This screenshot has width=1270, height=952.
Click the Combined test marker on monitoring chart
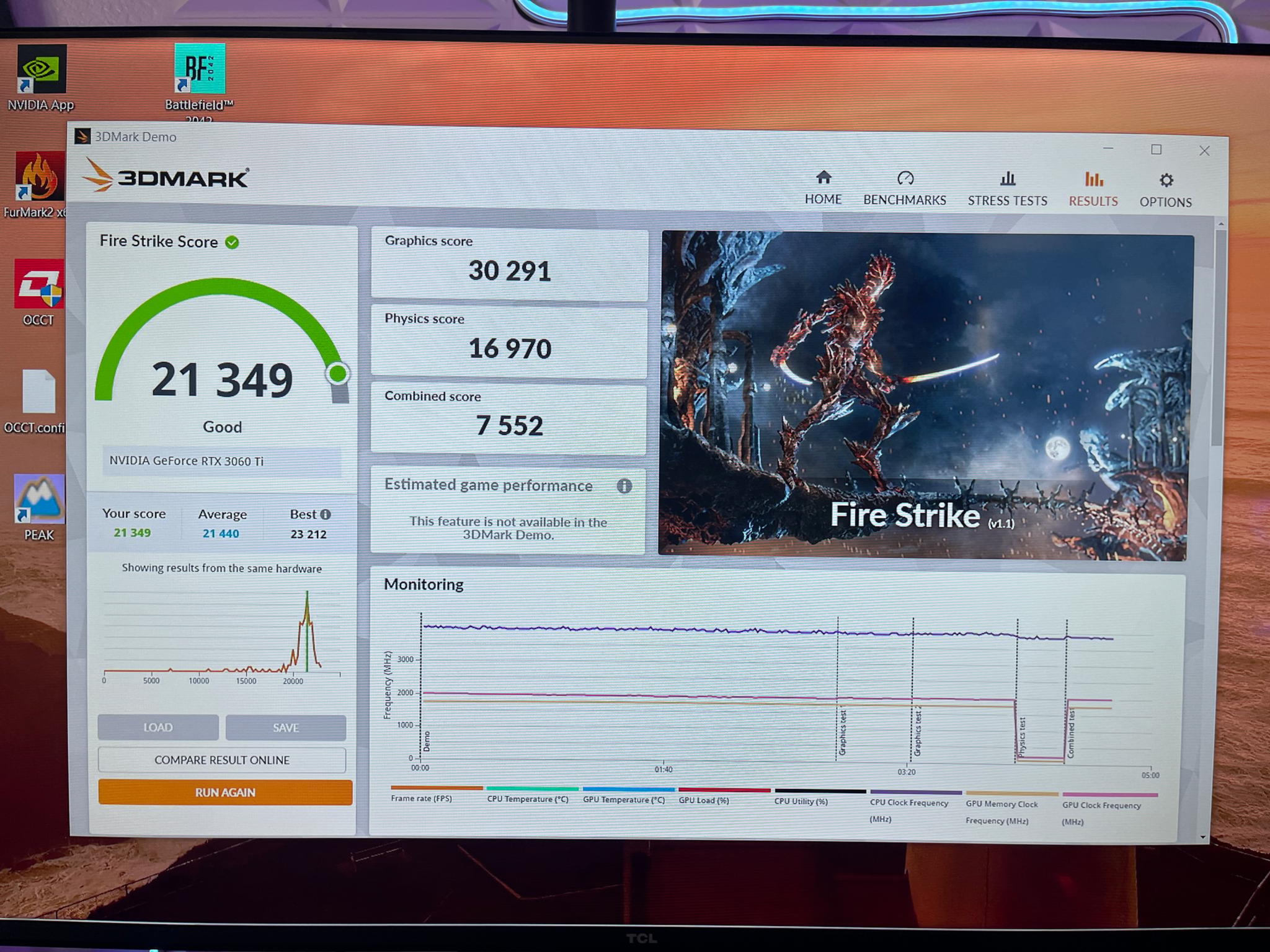pos(1071,733)
